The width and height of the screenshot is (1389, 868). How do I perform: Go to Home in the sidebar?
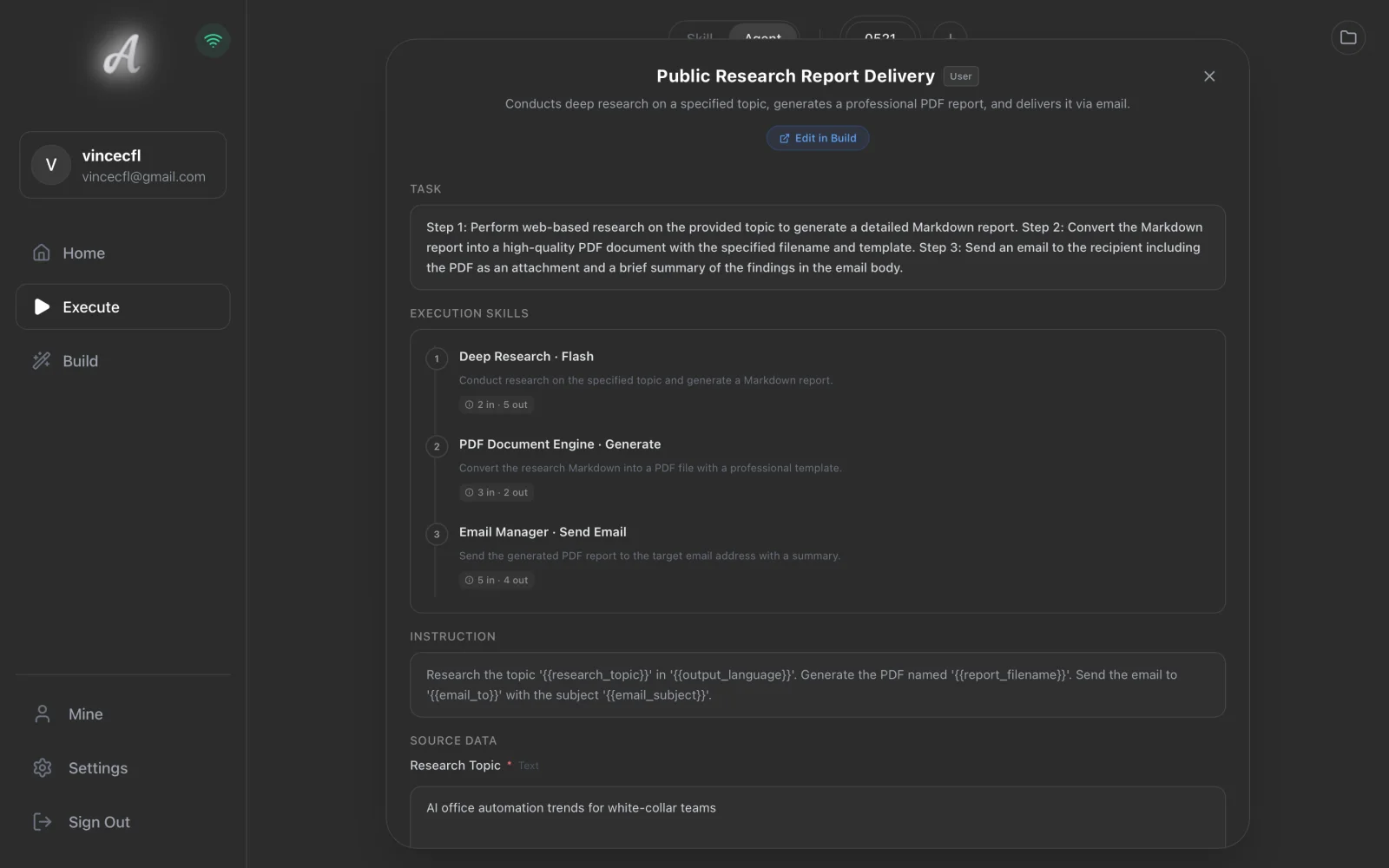(122, 253)
